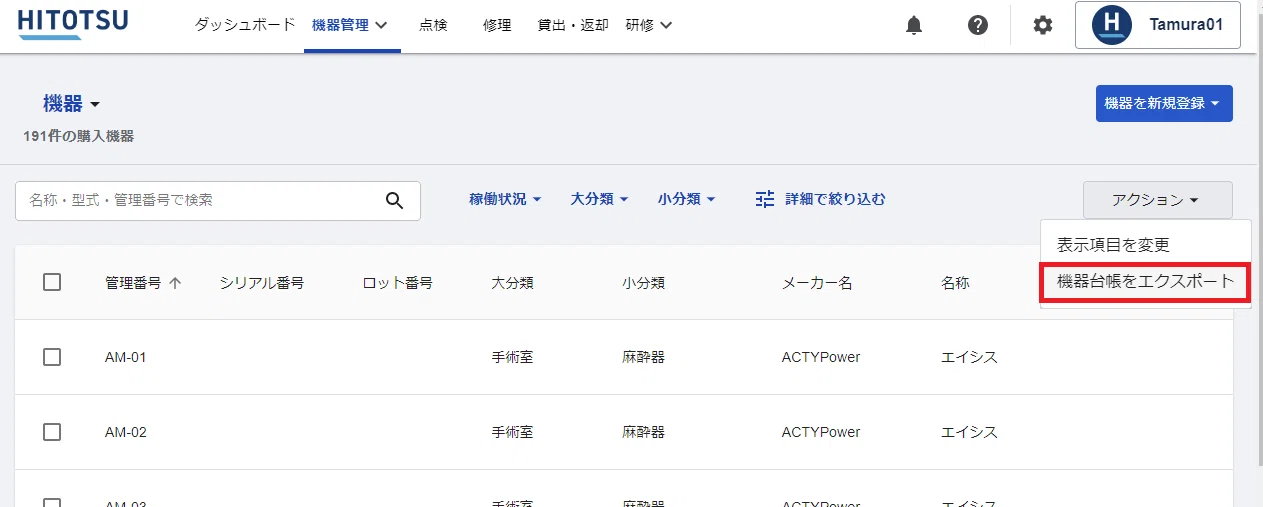Open the settings gear icon
Screen dimensions: 1263x507
pyautogui.click(x=1043, y=26)
